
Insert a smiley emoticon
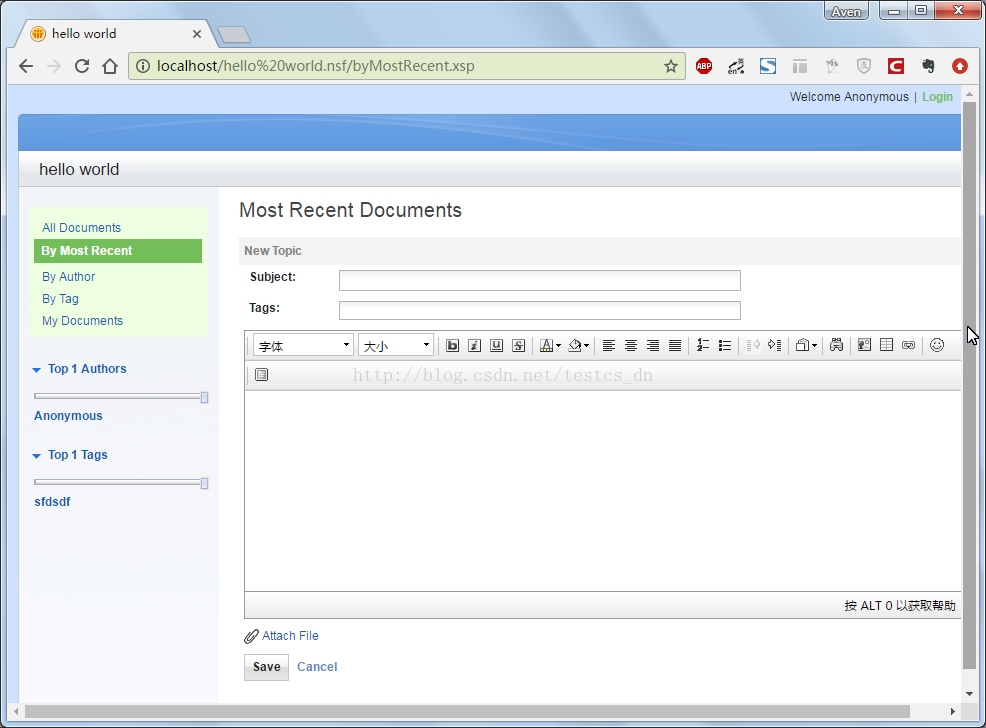937,345
